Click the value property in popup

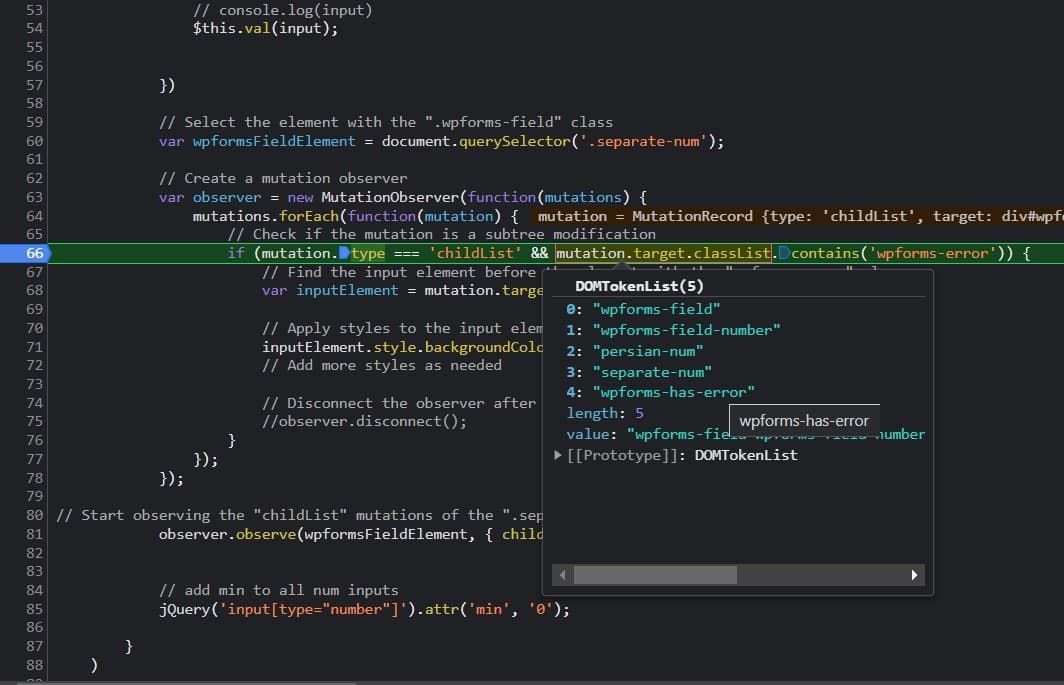click(745, 434)
